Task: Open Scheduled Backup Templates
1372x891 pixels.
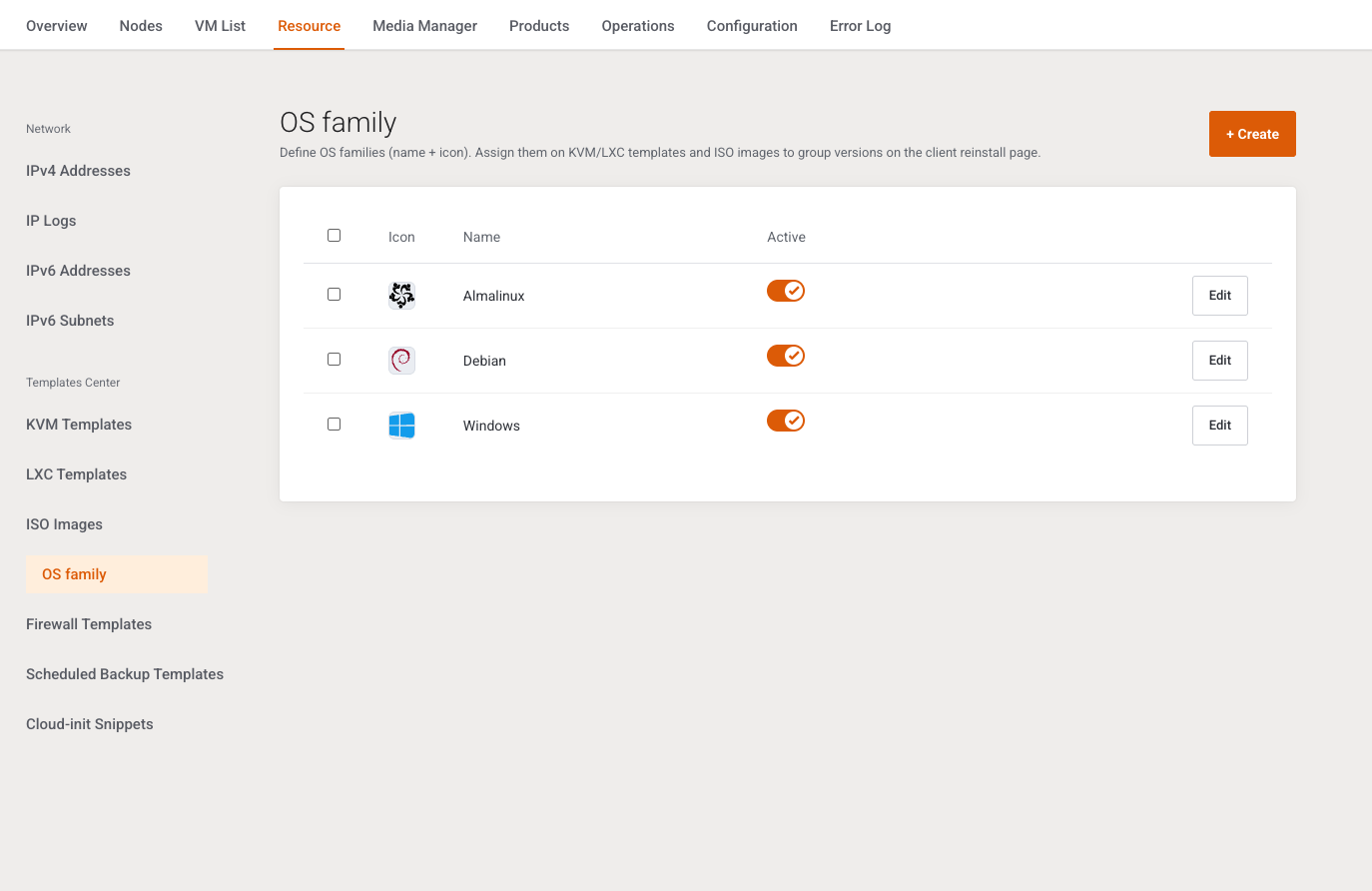Action: click(125, 674)
